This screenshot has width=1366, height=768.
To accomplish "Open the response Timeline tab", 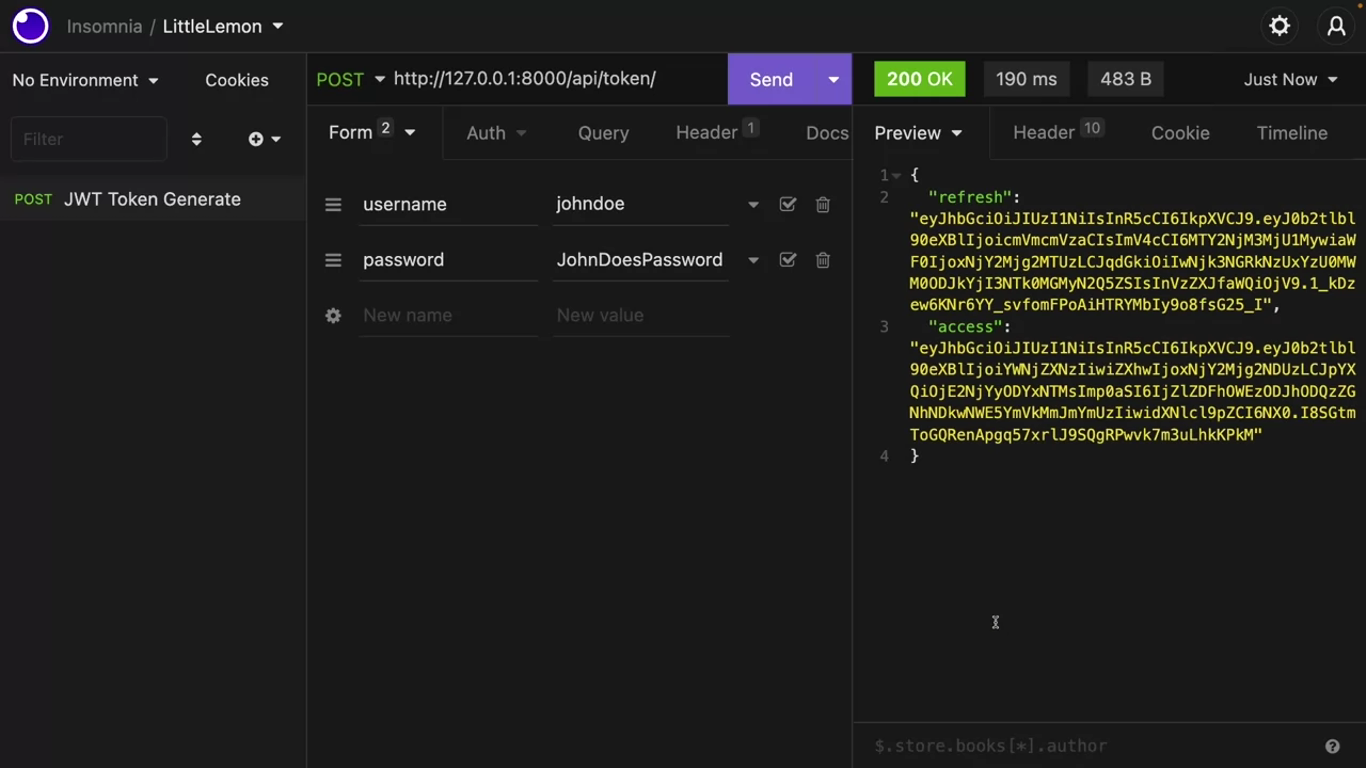I will pyautogui.click(x=1291, y=133).
